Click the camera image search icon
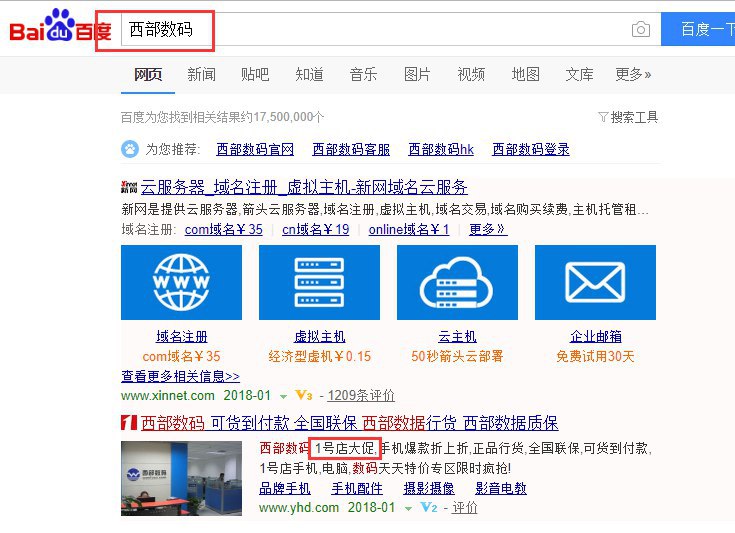 coord(641,30)
